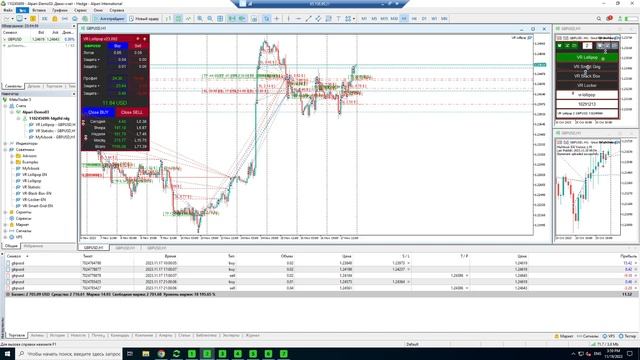The width and height of the screenshot is (640, 360).
Task: Click the green VR Lollipop button right panel
Action: (x=587, y=58)
